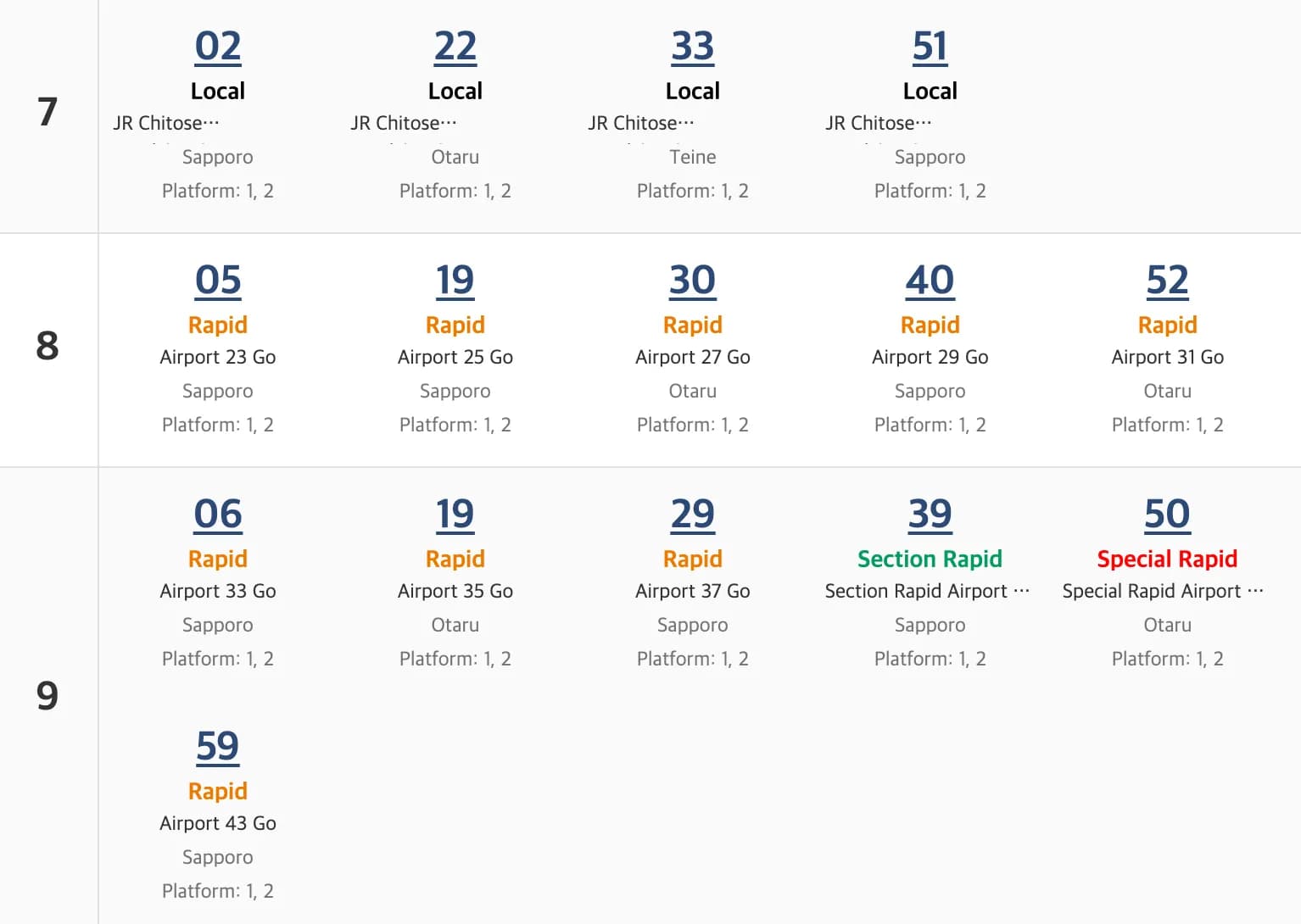Select the 8:30 Airport 27 Go departure

tap(693, 281)
